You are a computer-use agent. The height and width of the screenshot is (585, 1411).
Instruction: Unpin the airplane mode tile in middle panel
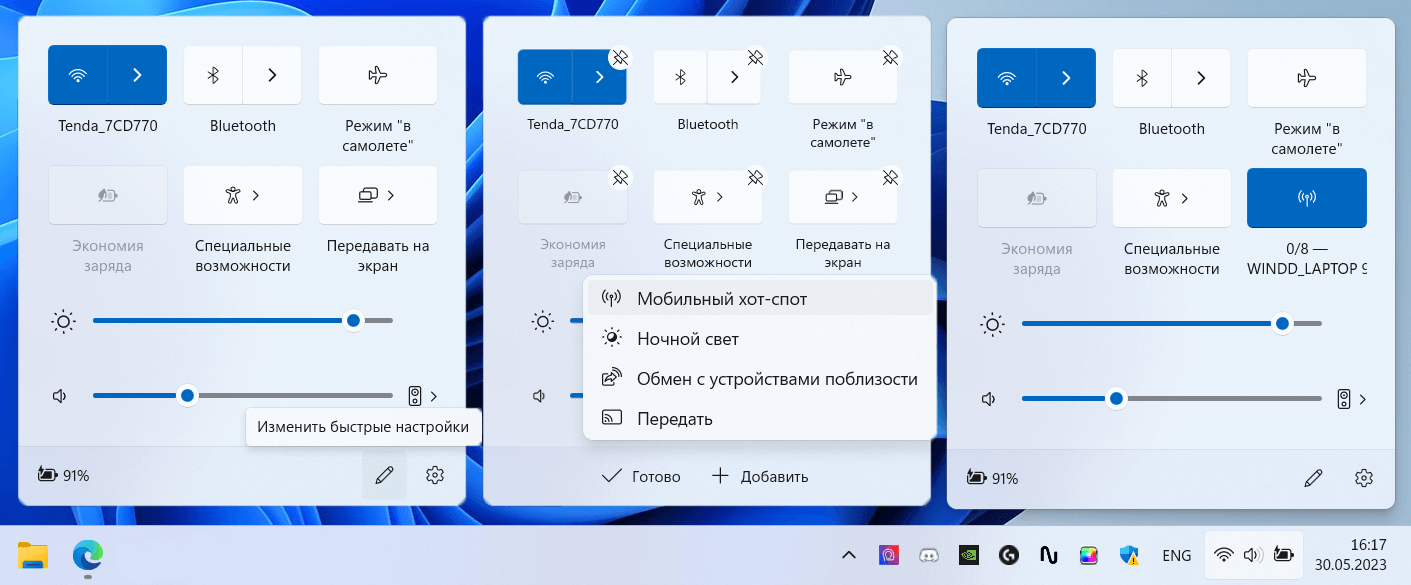(x=890, y=58)
